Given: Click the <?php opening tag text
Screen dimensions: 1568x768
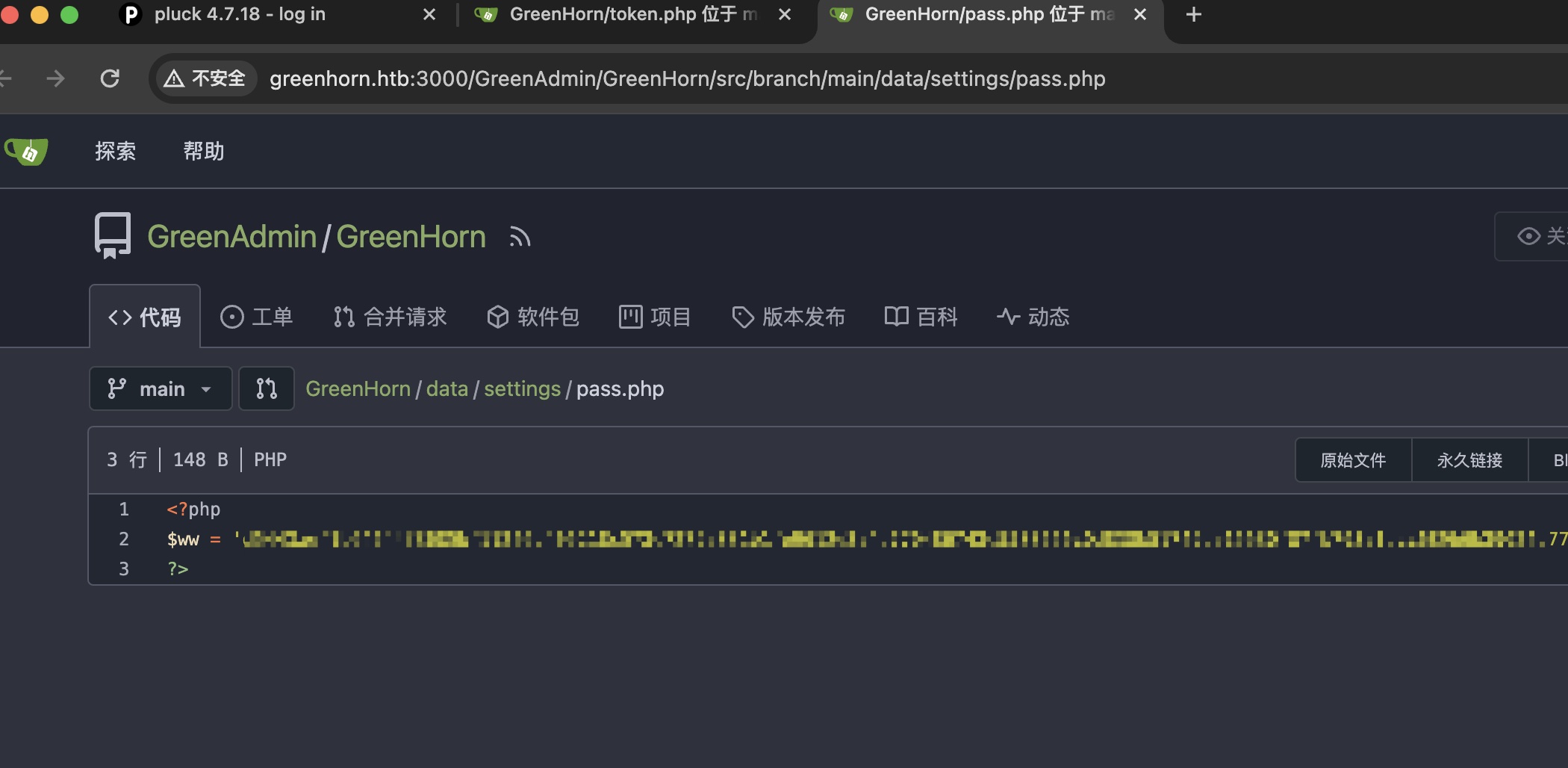Looking at the screenshot, I should pyautogui.click(x=193, y=510).
